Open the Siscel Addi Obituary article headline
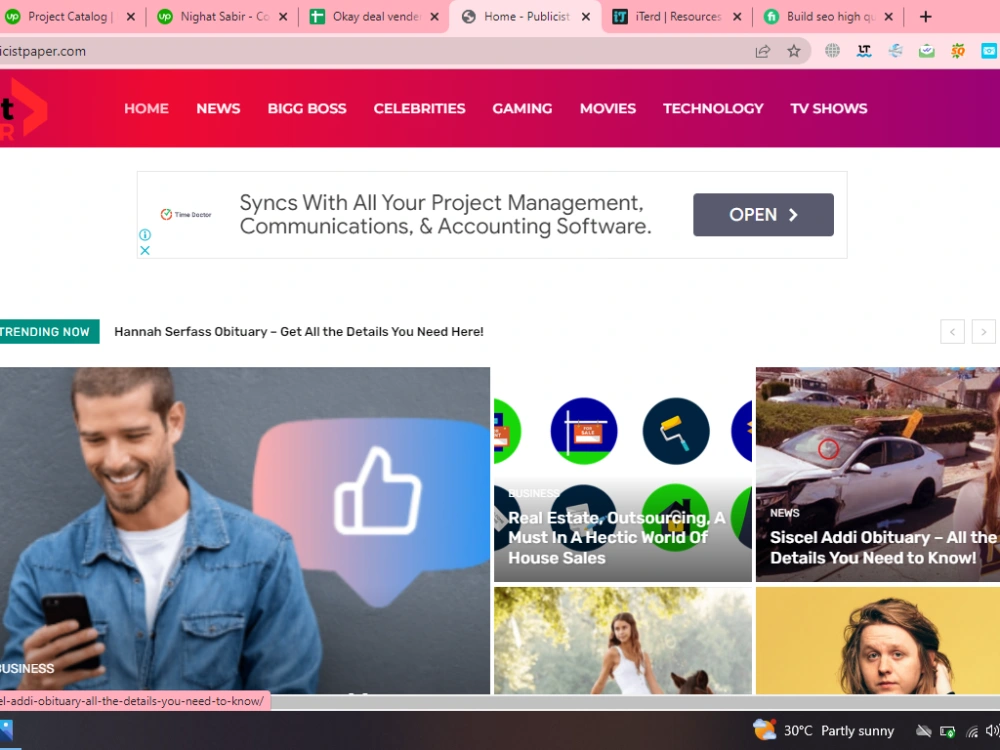This screenshot has height=750, width=1000. point(883,547)
